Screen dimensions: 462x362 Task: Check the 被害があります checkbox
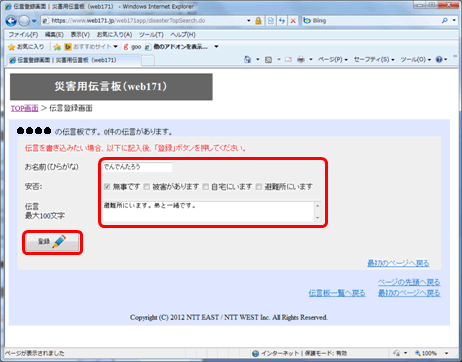pos(146,187)
